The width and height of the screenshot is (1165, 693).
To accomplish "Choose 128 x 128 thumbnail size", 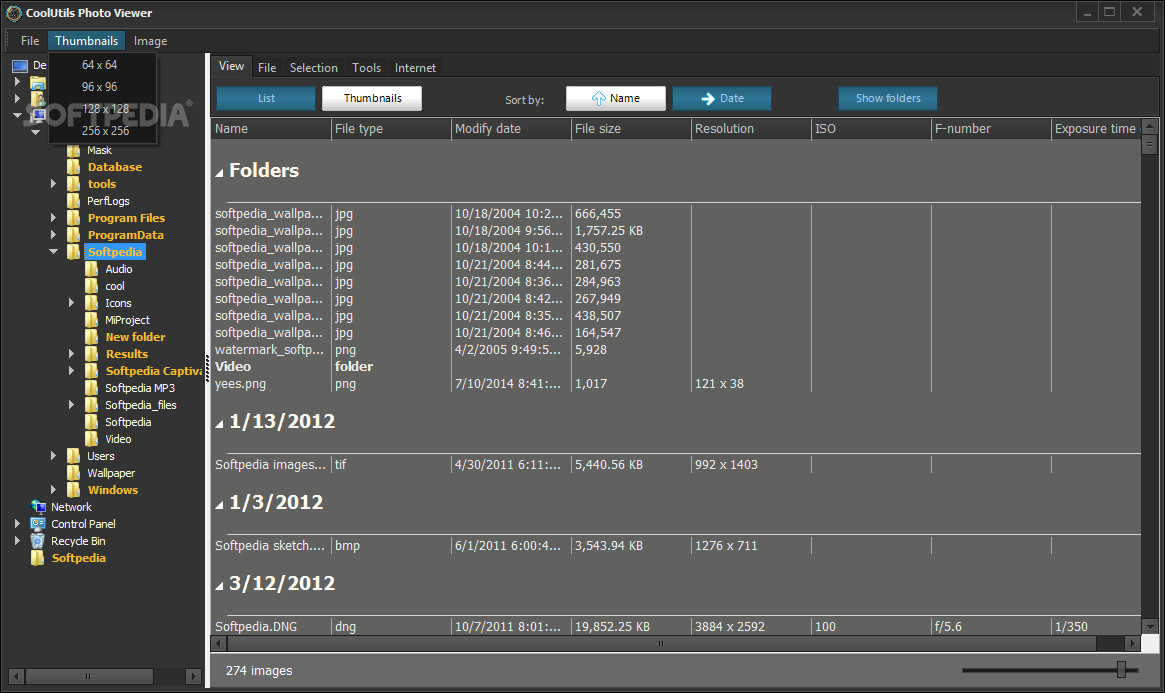I will click(x=106, y=108).
